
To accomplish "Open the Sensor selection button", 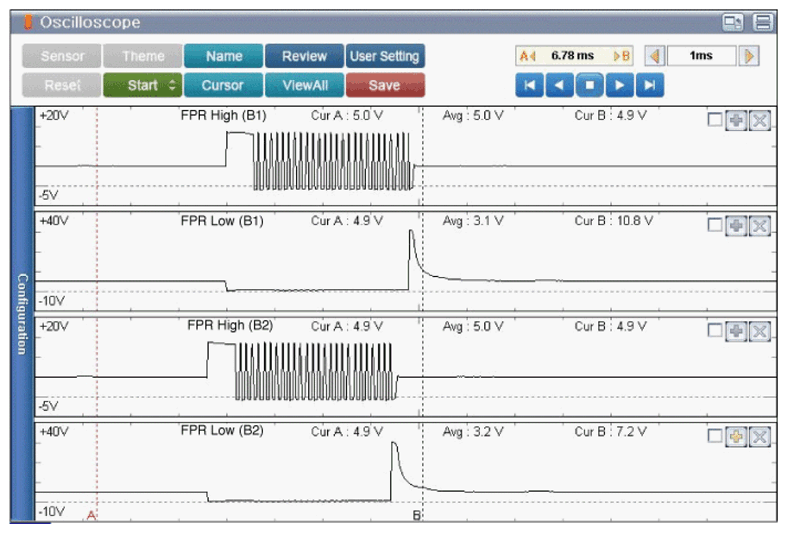I will click(62, 56).
